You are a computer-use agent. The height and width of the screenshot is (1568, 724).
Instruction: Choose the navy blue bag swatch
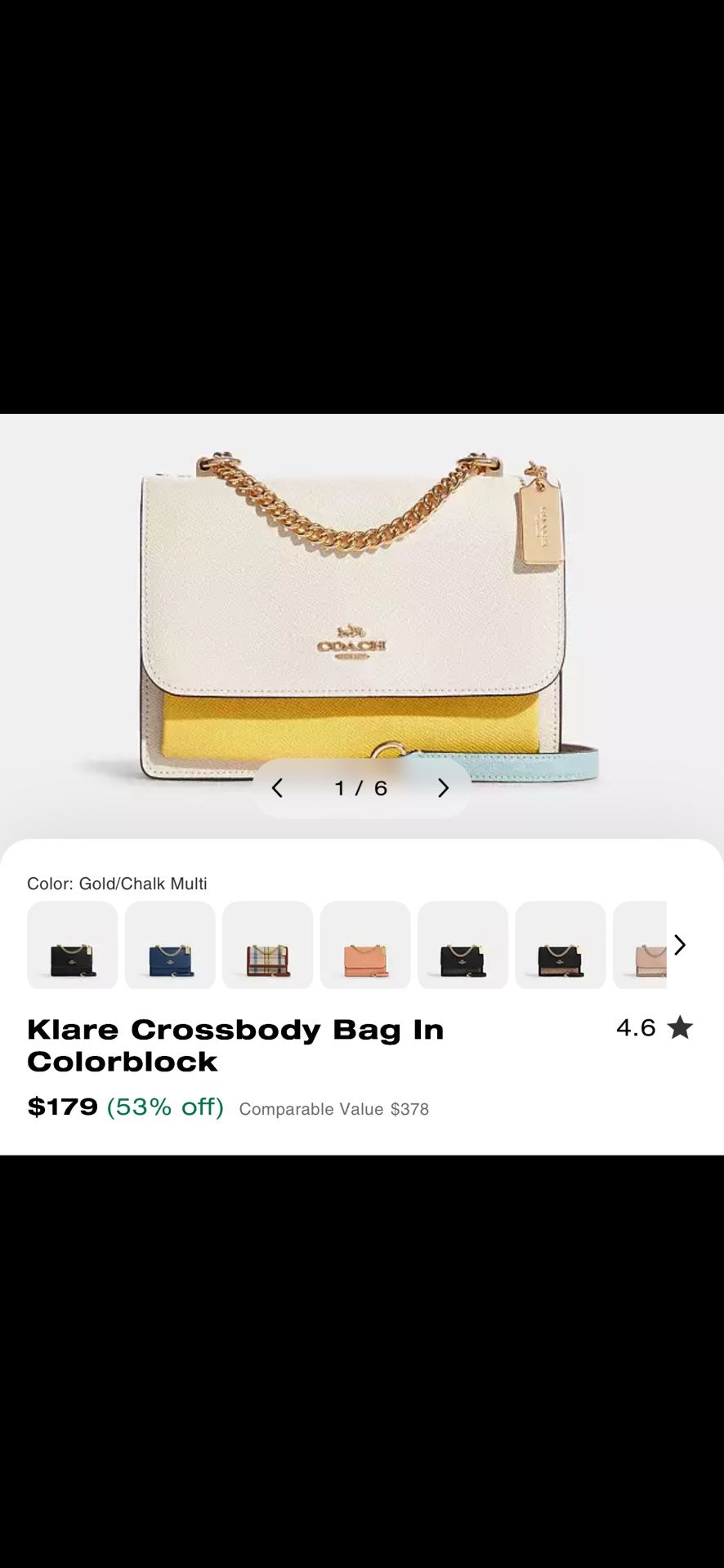170,945
